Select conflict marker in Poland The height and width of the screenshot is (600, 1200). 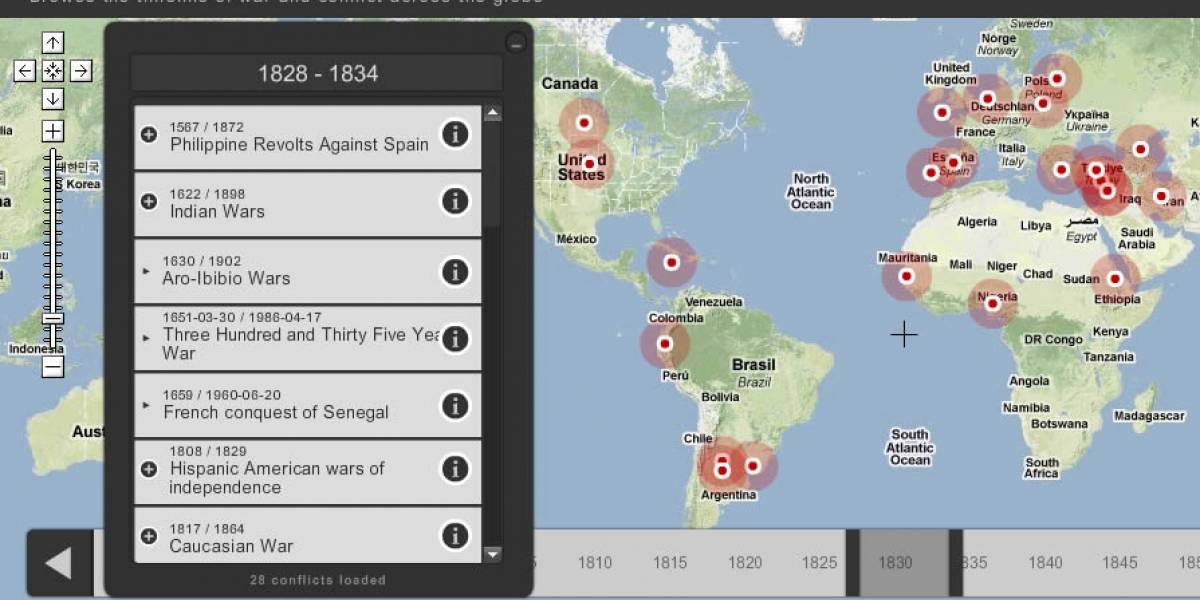[1057, 78]
